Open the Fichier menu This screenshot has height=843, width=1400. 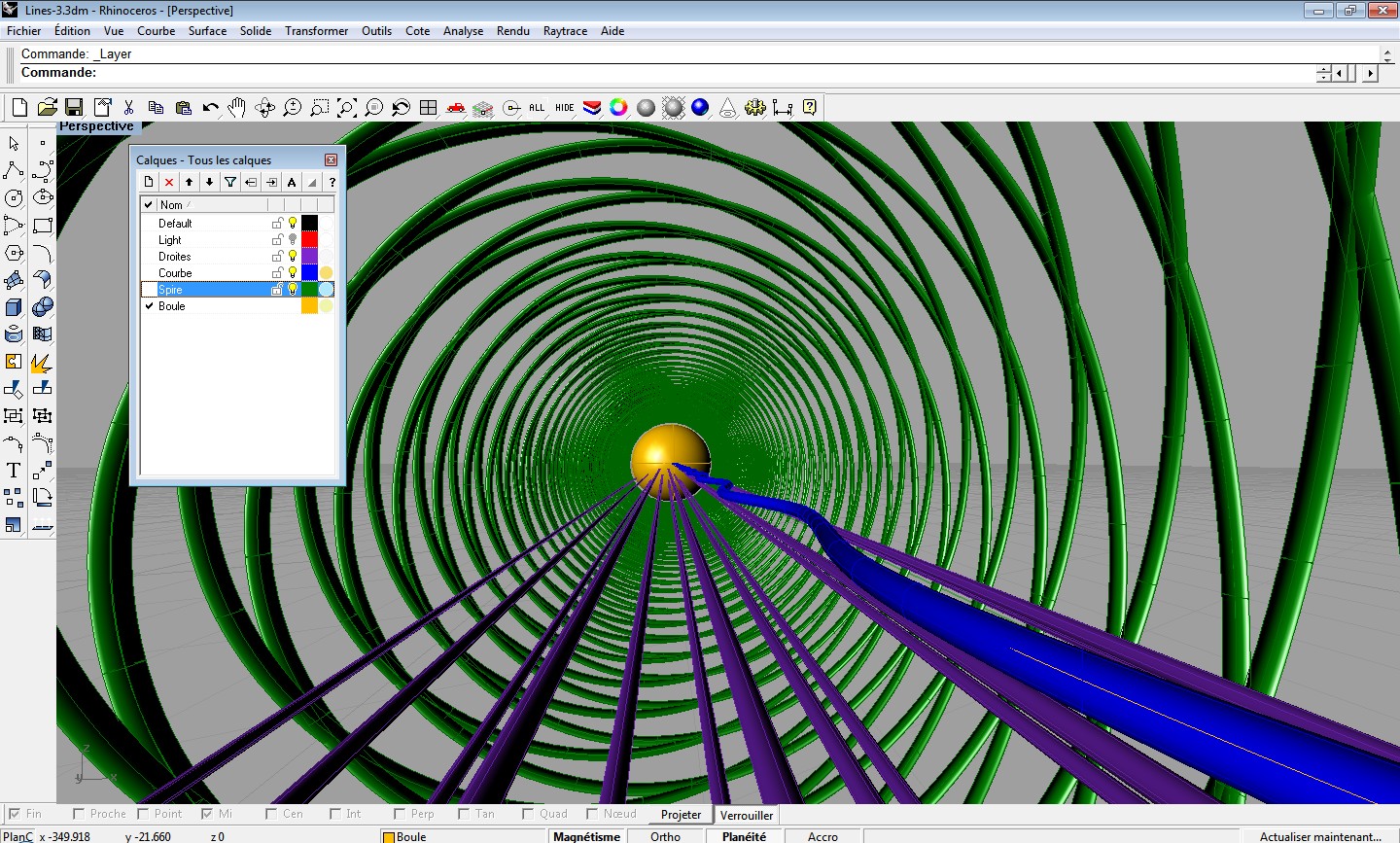[x=24, y=31]
